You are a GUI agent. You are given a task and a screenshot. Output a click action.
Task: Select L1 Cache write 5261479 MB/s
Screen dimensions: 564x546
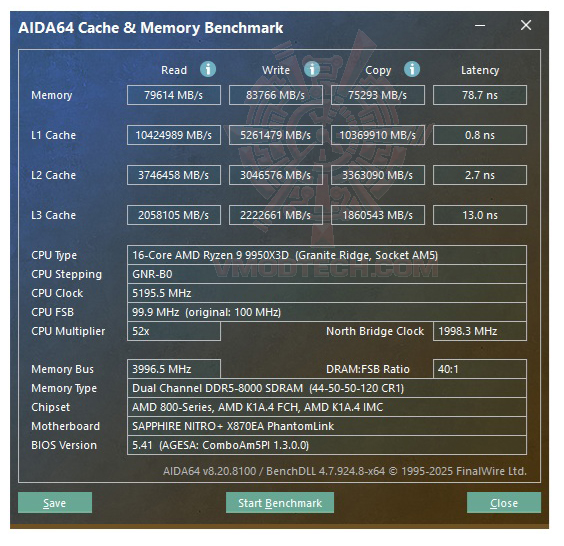click(x=276, y=135)
